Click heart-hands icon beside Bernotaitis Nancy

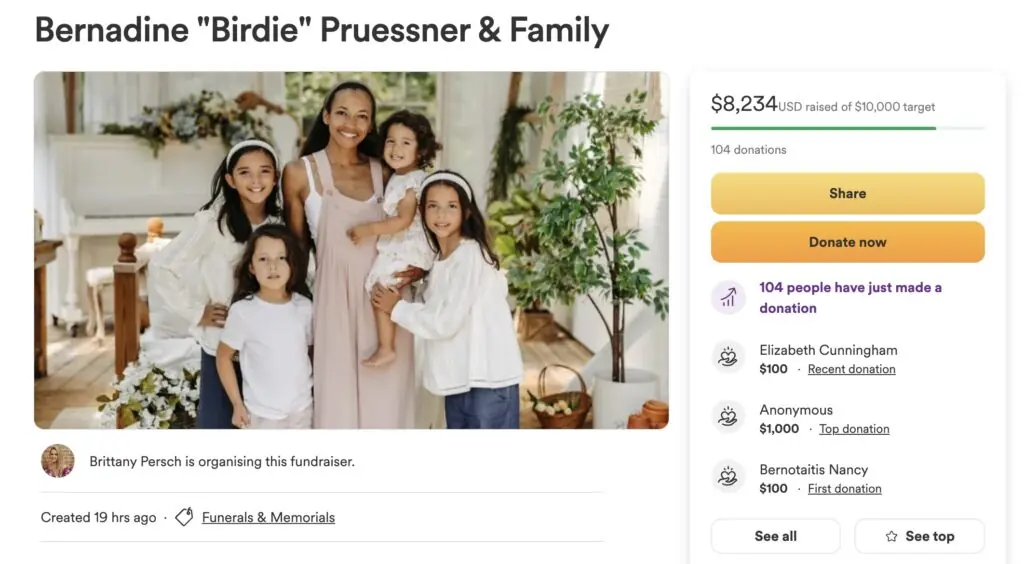728,477
